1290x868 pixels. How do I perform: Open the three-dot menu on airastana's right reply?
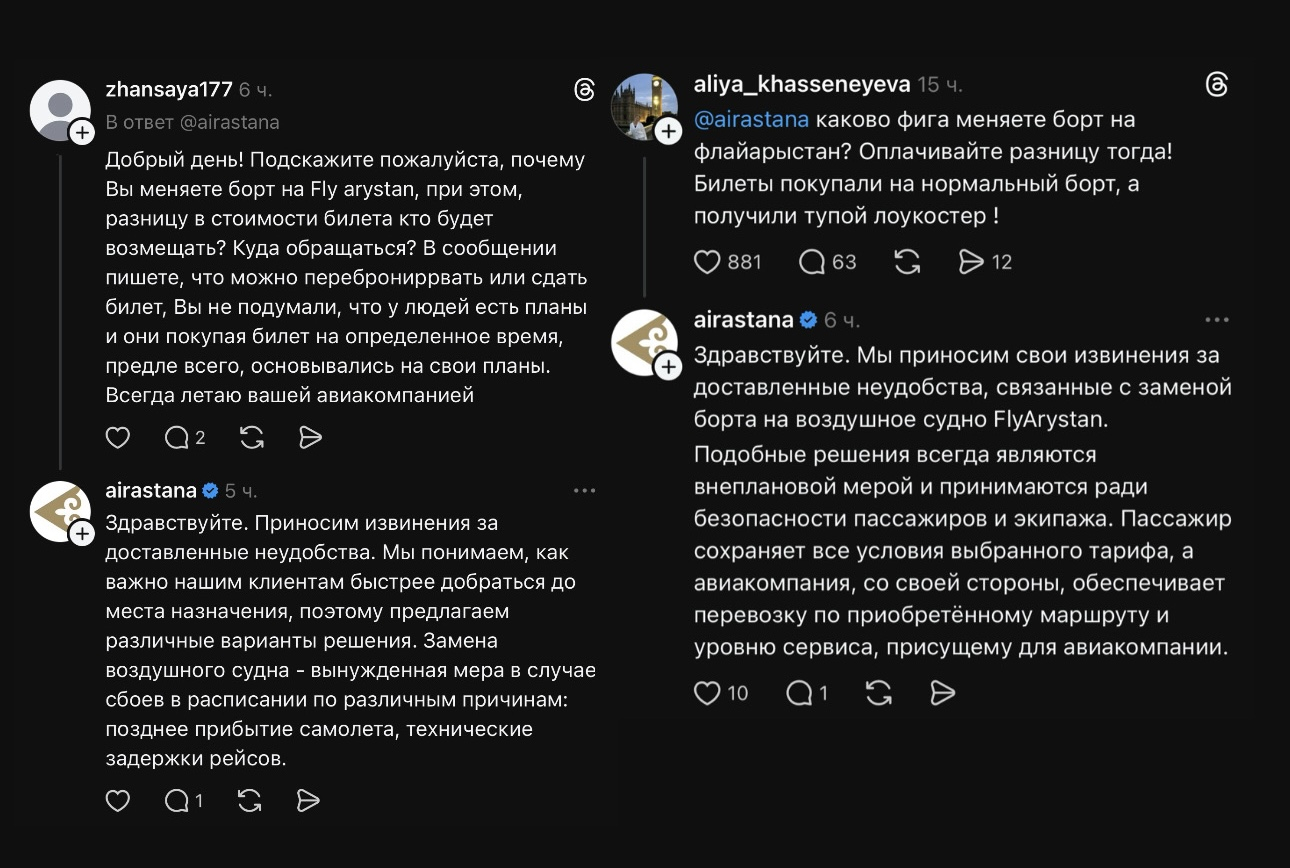[x=1217, y=318]
